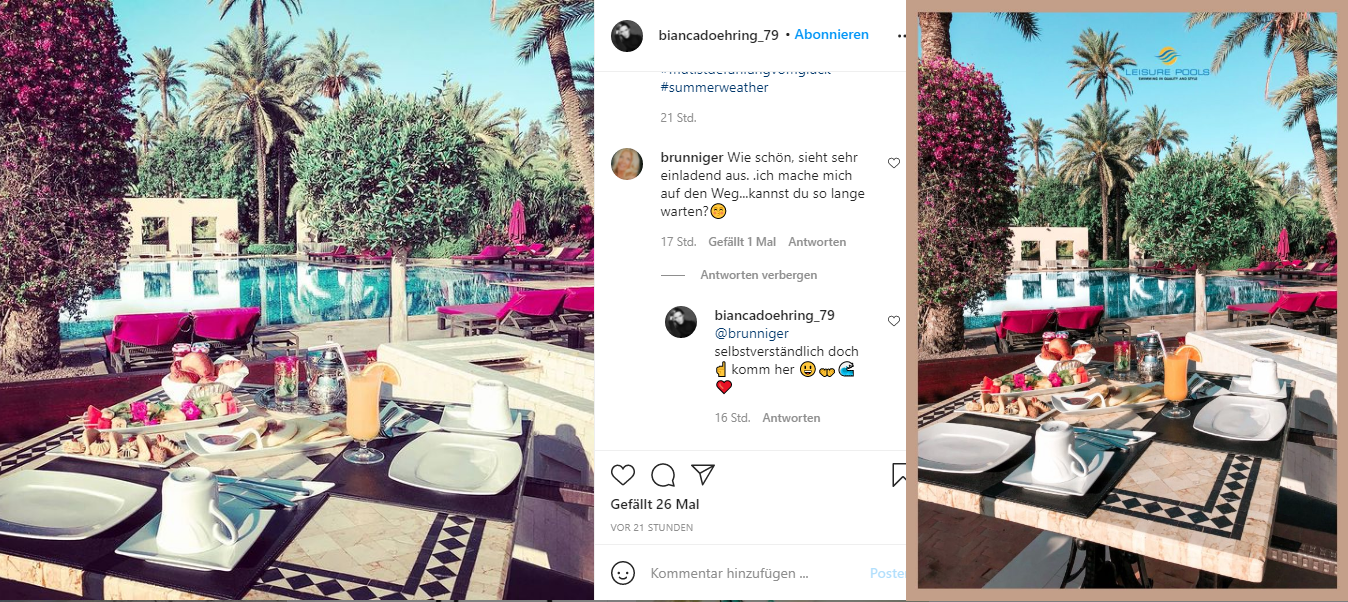Collapse replies with Antworten verbergen

tap(759, 275)
